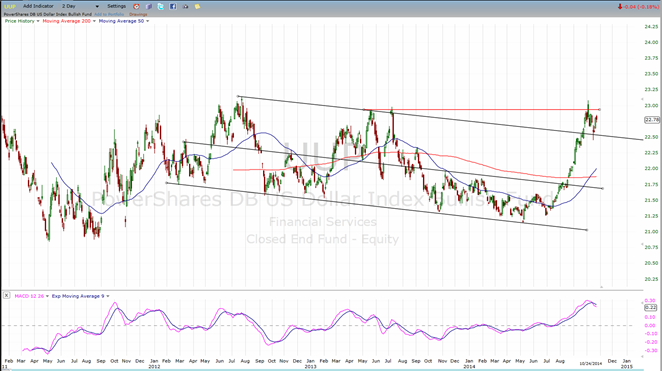Click the 2013 year label on time axis
The width and height of the screenshot is (662, 371).
pos(310,366)
